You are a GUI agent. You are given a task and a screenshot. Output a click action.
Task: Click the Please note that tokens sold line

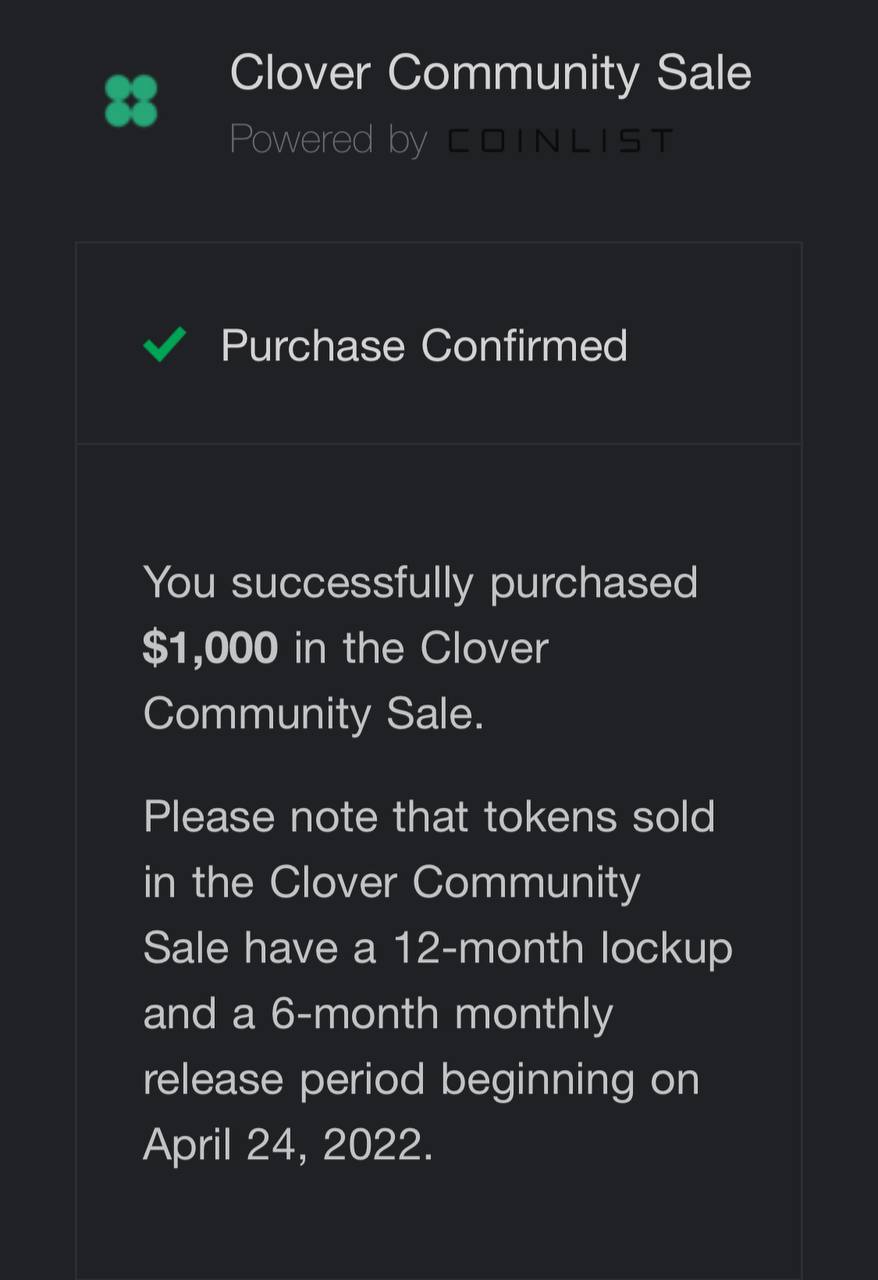(429, 817)
